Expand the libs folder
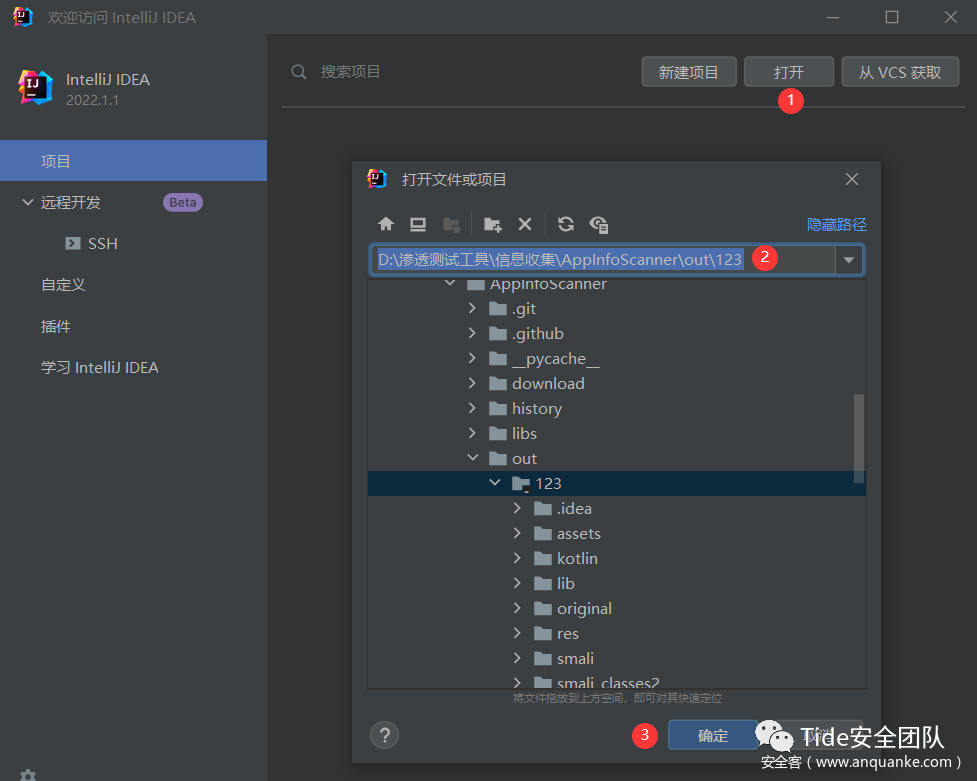The height and width of the screenshot is (781, 977). pos(472,433)
